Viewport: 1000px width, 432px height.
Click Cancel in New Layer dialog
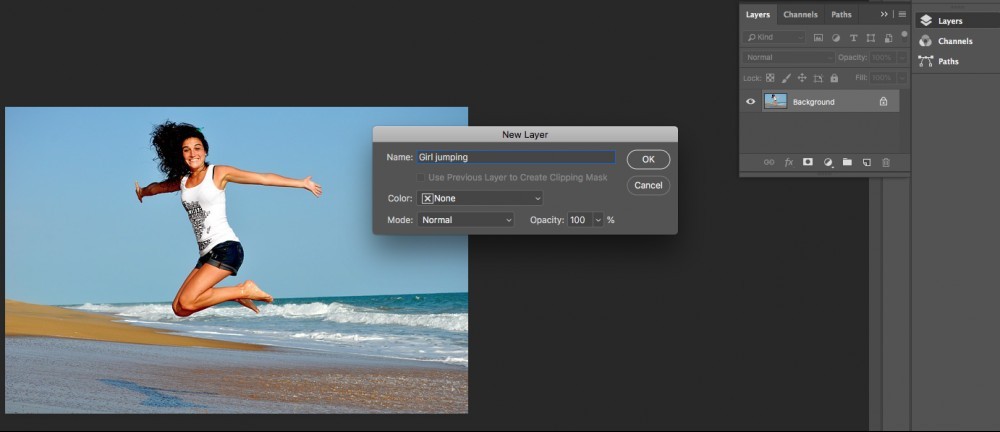(x=648, y=185)
